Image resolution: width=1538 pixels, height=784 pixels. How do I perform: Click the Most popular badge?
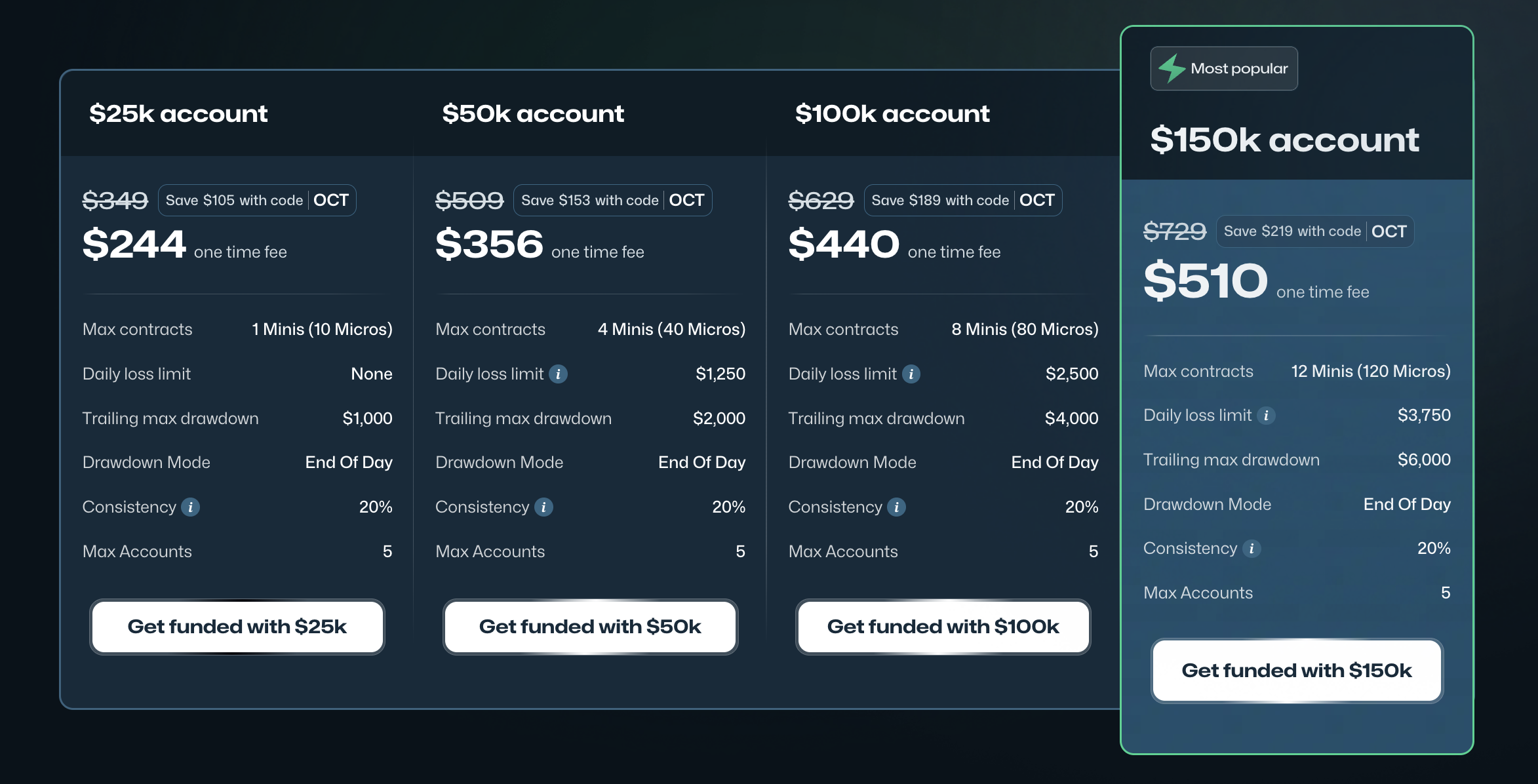coord(1224,68)
